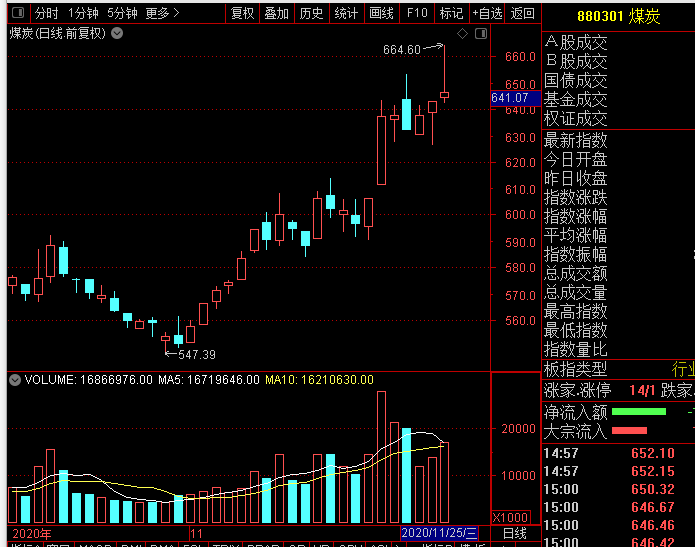Screen dimensions: 695x547
Task: Click the 统计 statistics button
Action: pos(346,14)
